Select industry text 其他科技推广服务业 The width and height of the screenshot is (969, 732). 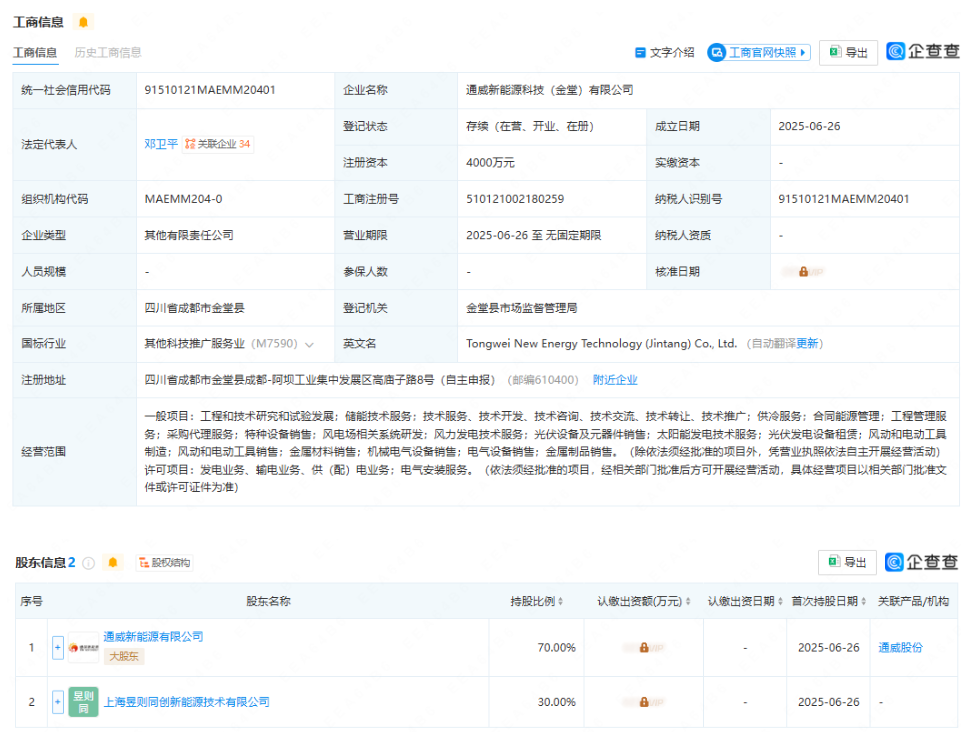(x=195, y=343)
